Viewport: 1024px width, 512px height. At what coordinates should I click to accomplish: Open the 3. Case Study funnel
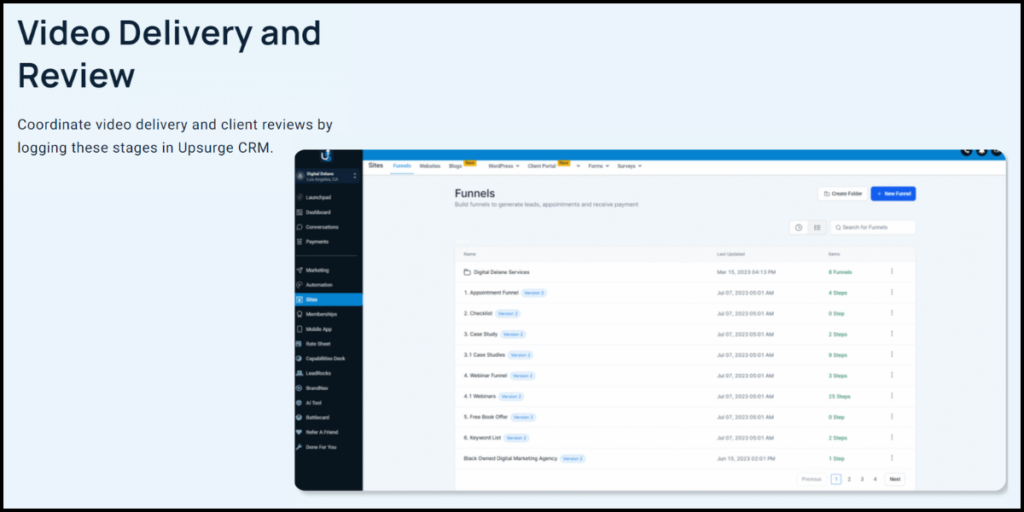[481, 334]
